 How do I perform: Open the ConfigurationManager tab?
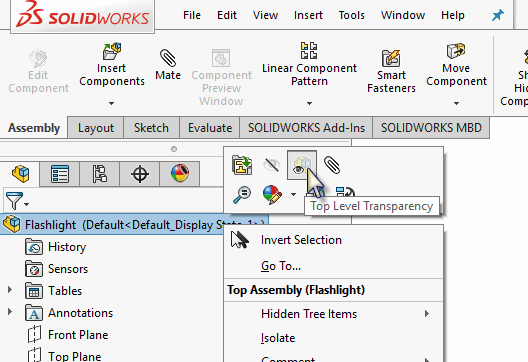pos(100,174)
